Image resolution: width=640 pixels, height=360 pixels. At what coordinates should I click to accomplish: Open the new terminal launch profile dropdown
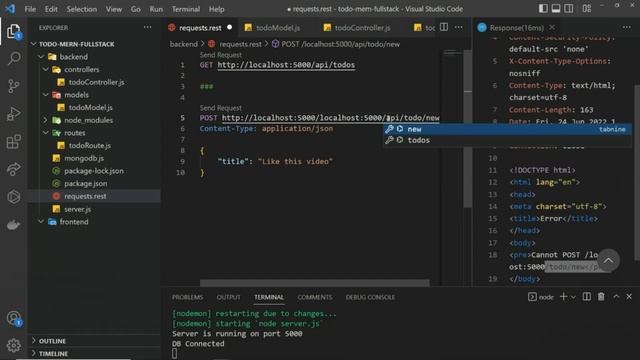coord(573,297)
